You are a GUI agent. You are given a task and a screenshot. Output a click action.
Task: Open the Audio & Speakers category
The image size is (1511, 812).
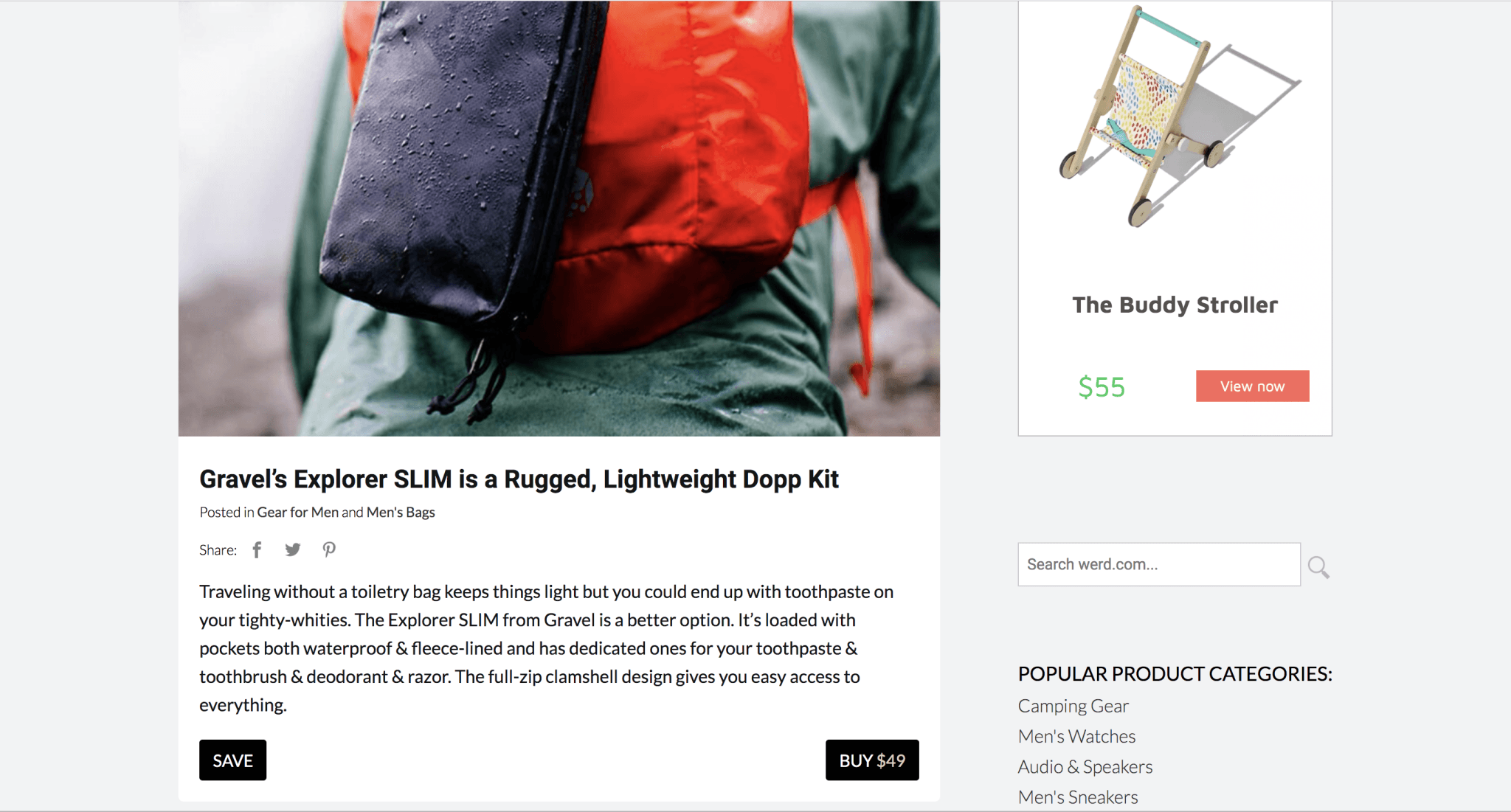[x=1085, y=767]
